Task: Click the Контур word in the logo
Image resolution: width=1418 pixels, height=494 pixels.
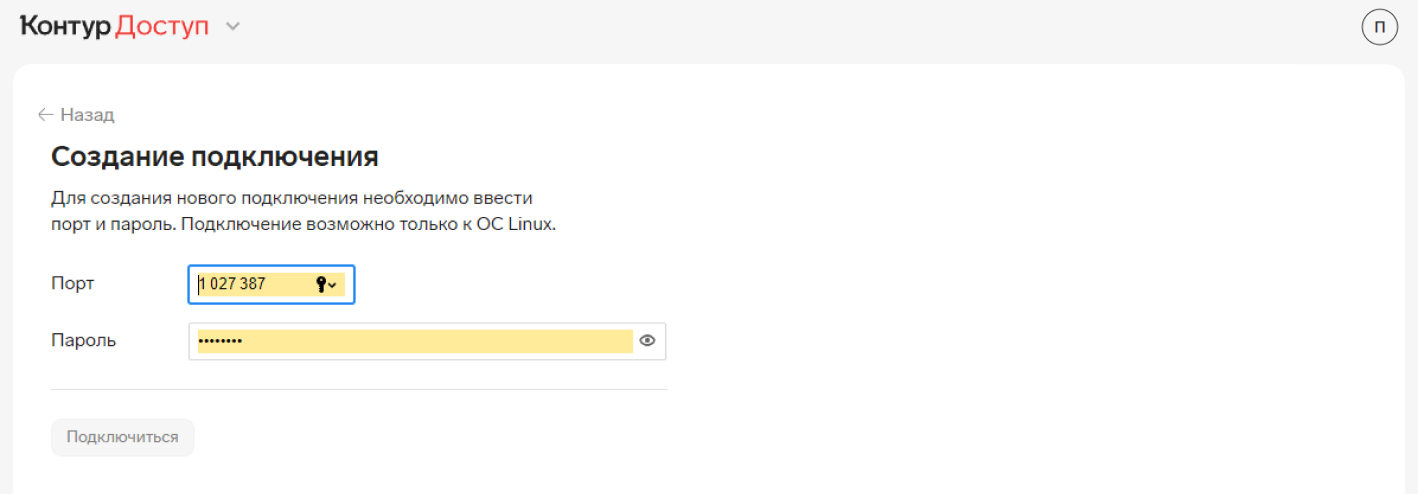Action: [65, 26]
